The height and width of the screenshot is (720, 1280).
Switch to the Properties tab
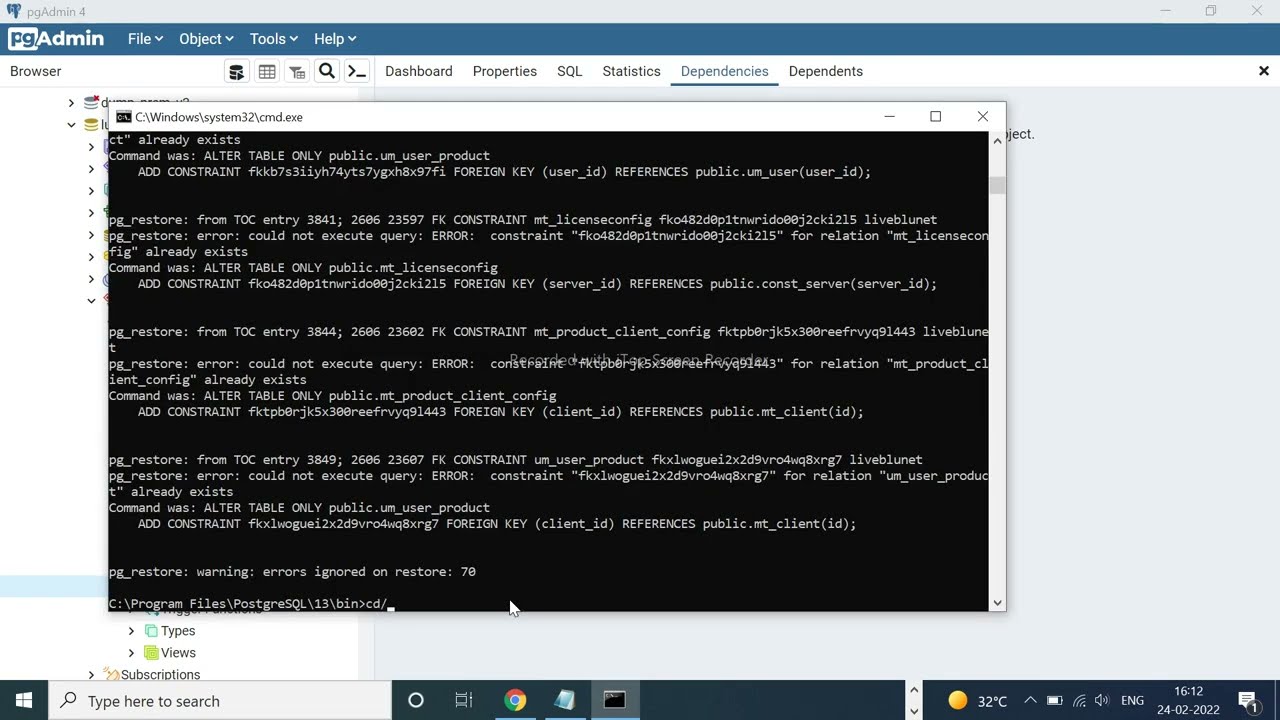(505, 71)
